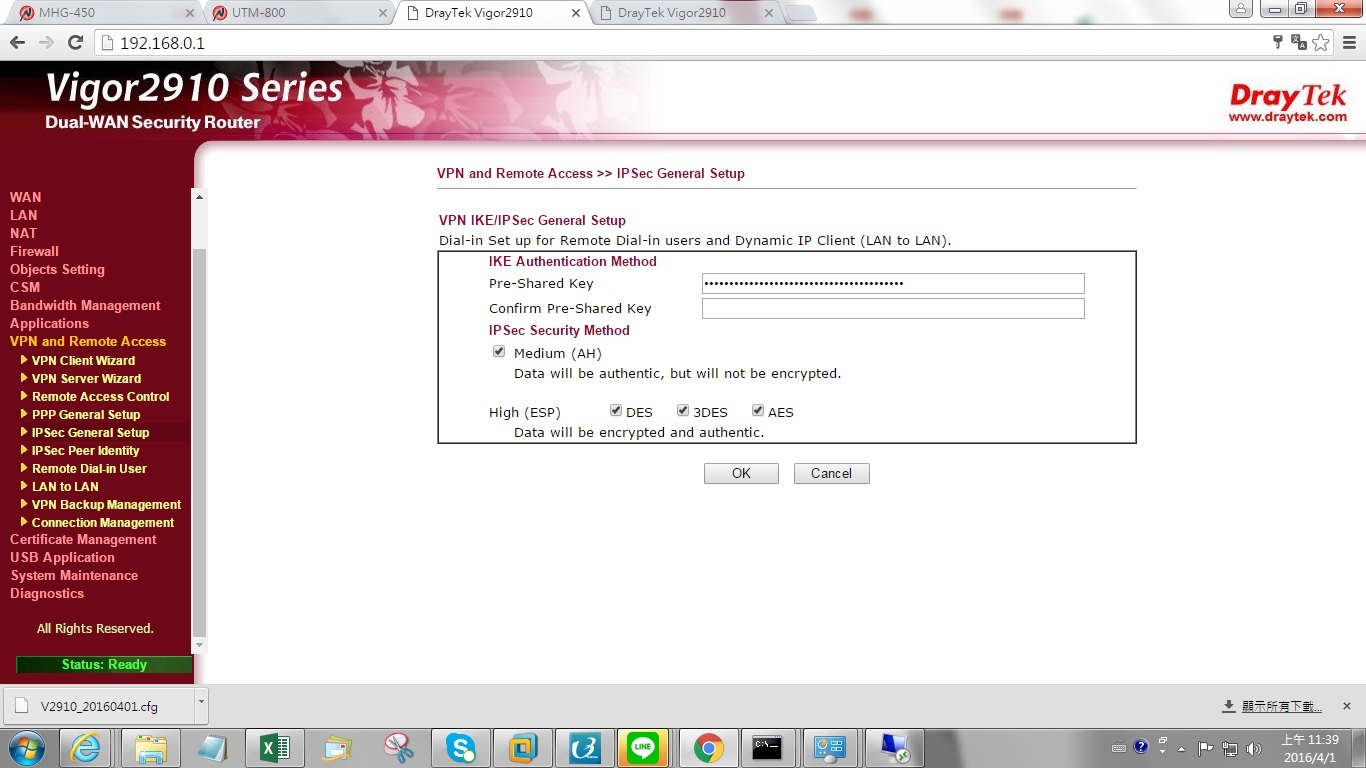This screenshot has height=768, width=1366.
Task: Open the Windows Start button
Action: tap(27, 748)
